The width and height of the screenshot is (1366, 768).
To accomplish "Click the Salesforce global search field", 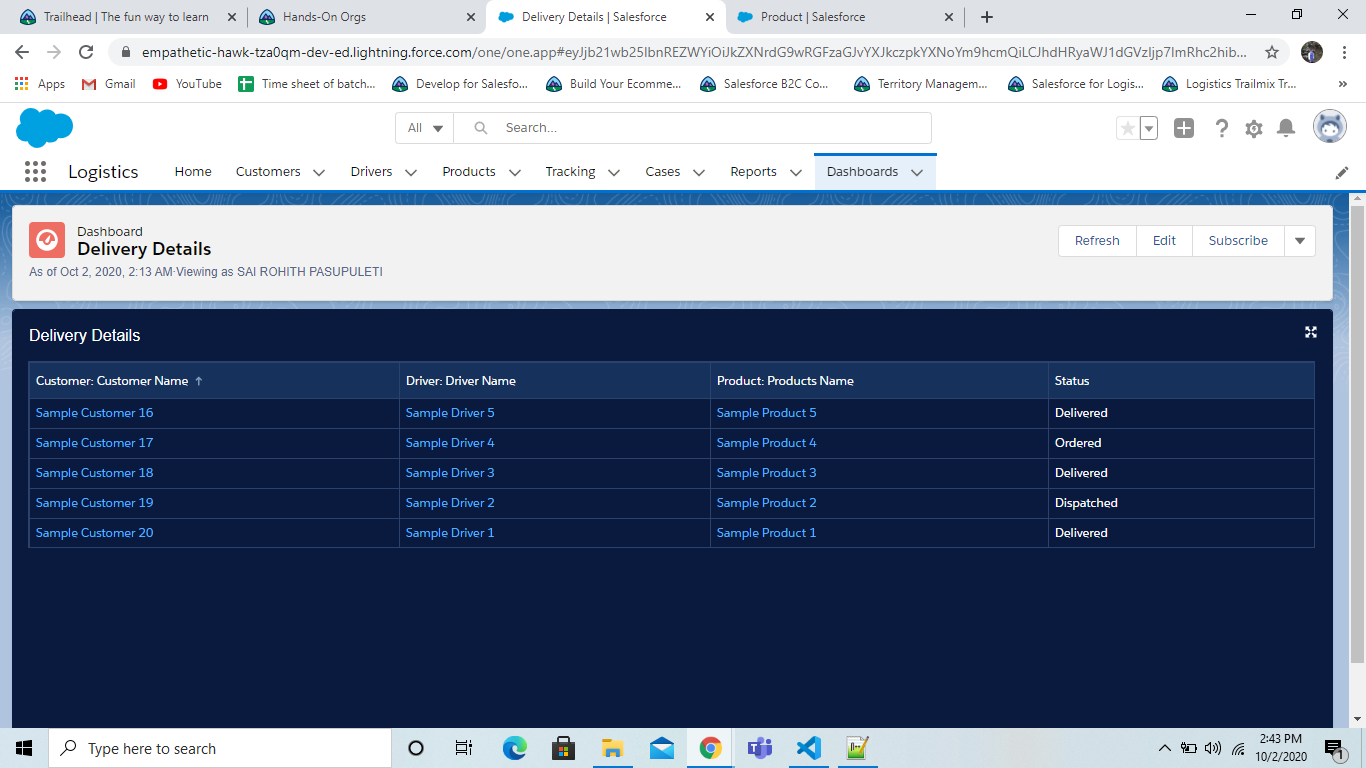I will [x=692, y=128].
